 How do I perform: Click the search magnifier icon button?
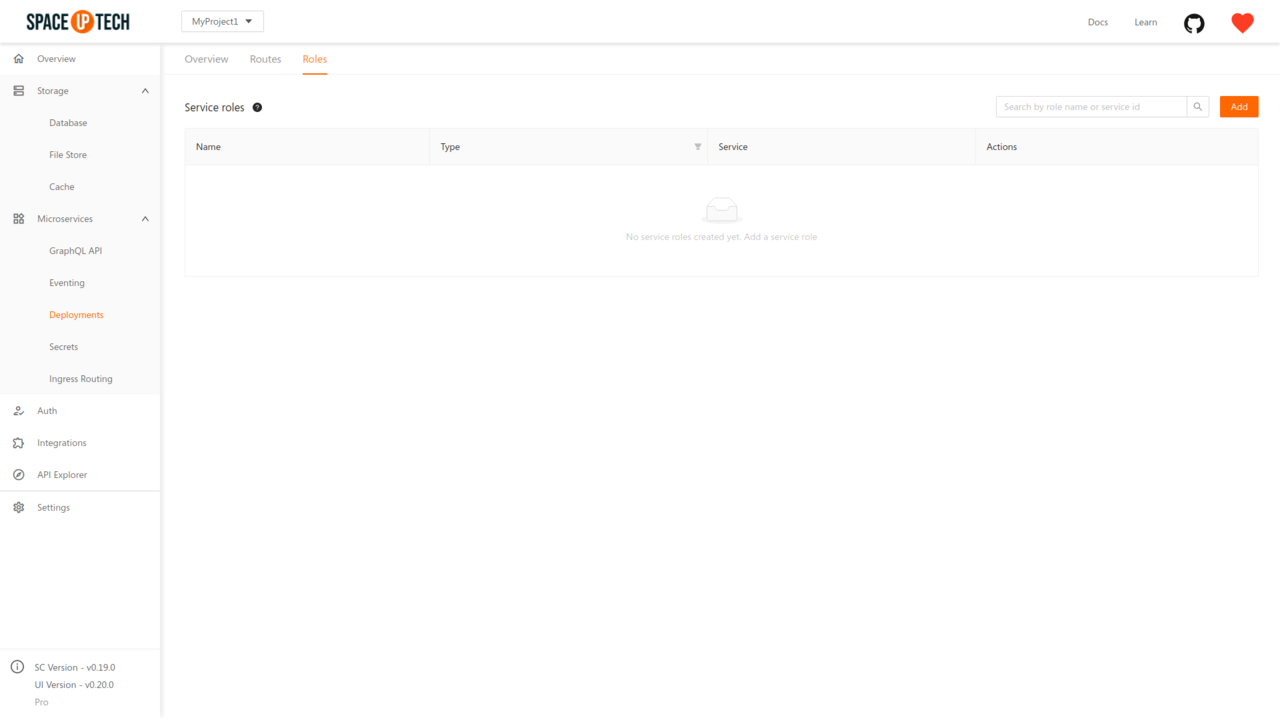coord(1198,107)
